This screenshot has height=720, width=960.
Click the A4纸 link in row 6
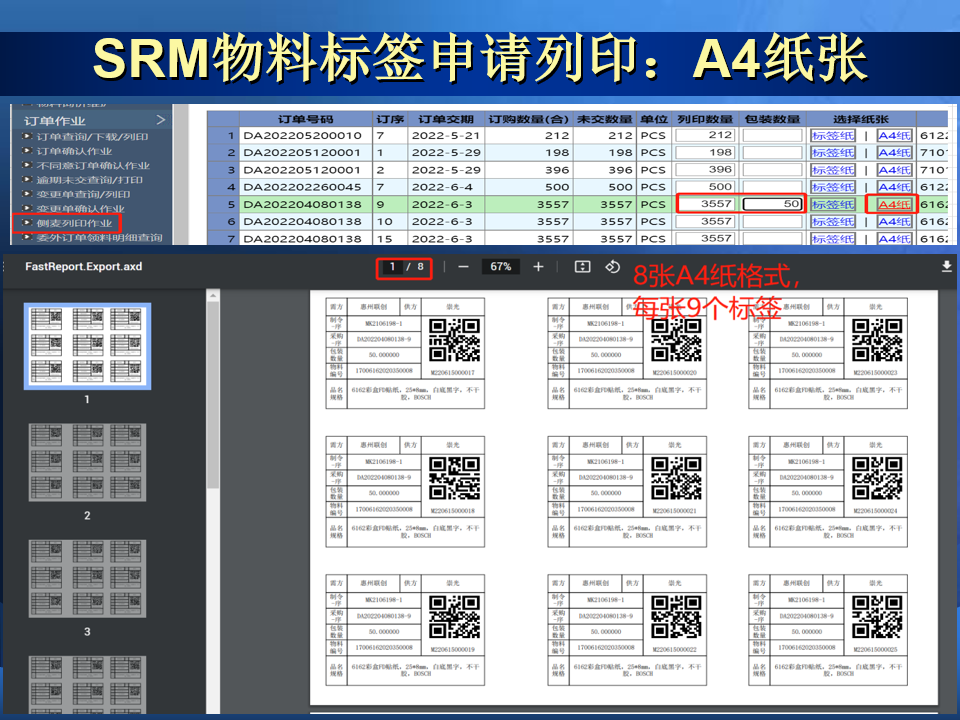894,221
